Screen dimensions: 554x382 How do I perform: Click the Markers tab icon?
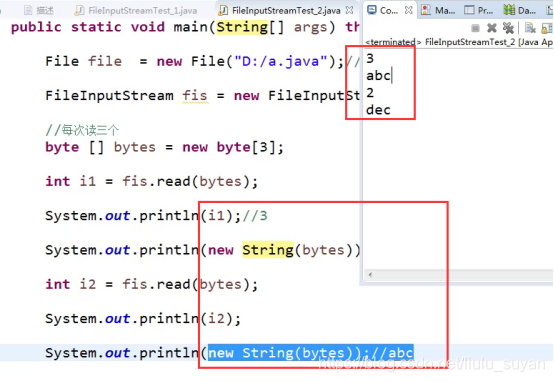click(426, 10)
